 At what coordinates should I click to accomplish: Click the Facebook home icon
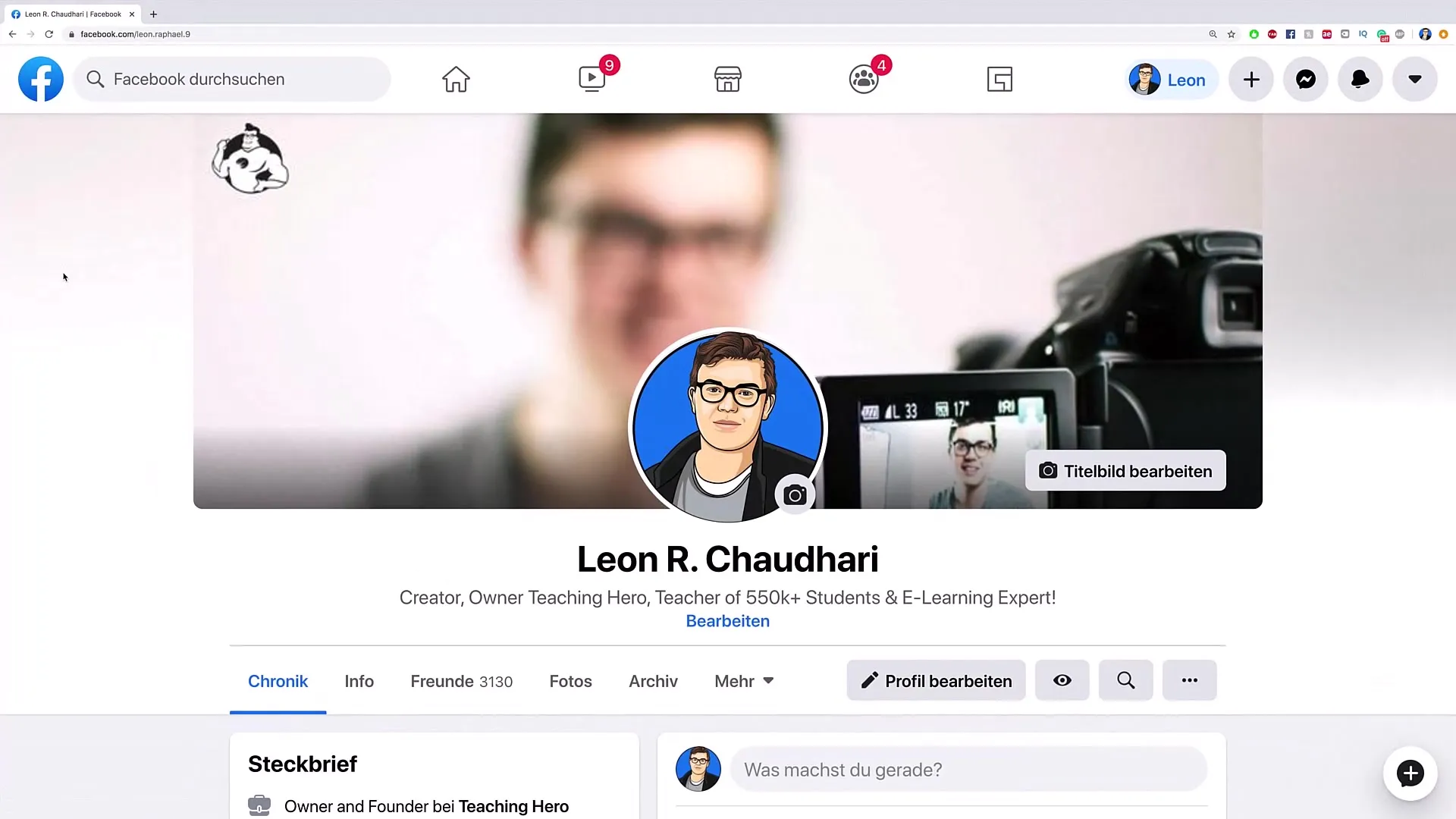point(456,79)
